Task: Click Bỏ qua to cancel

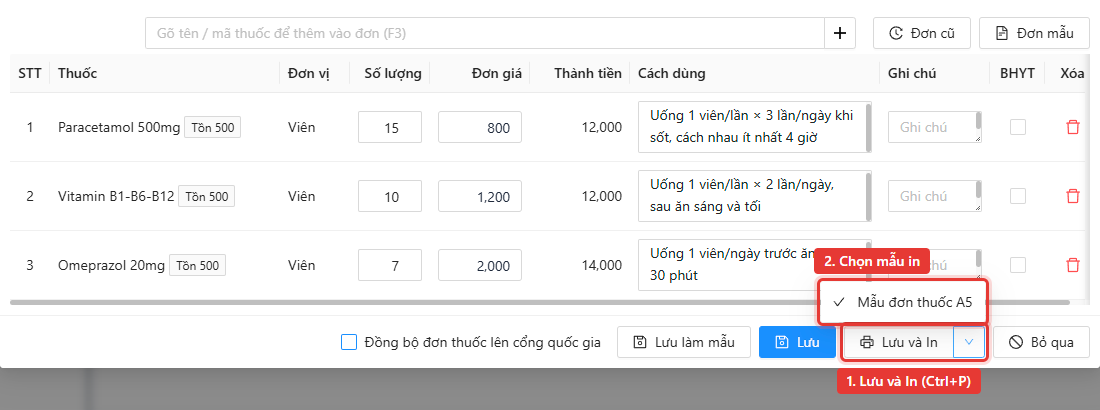Action: (1041, 342)
